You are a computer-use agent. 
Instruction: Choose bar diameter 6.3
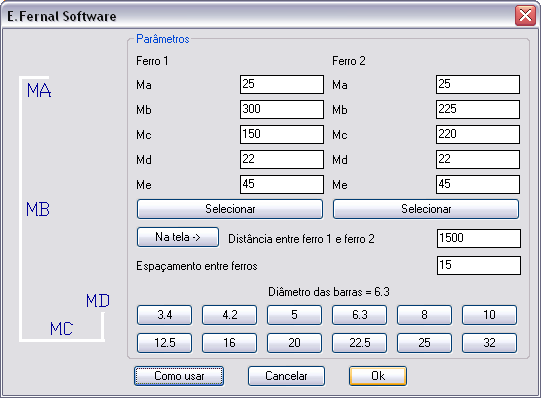click(360, 315)
